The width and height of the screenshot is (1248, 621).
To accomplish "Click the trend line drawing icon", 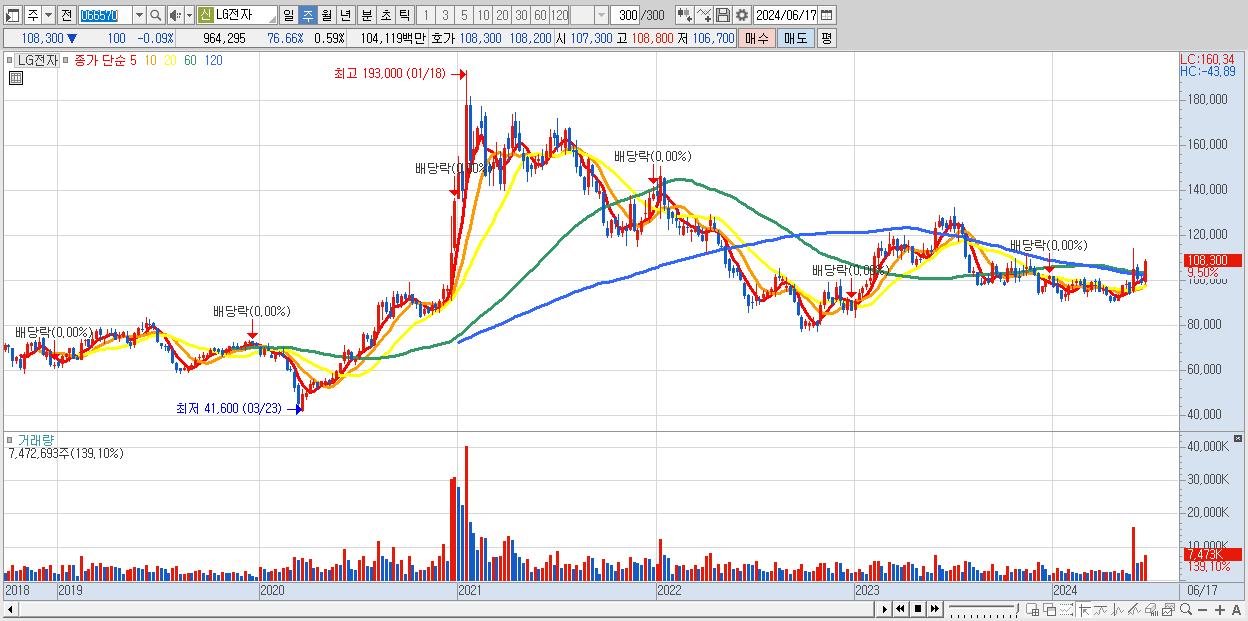I will (x=1101, y=610).
